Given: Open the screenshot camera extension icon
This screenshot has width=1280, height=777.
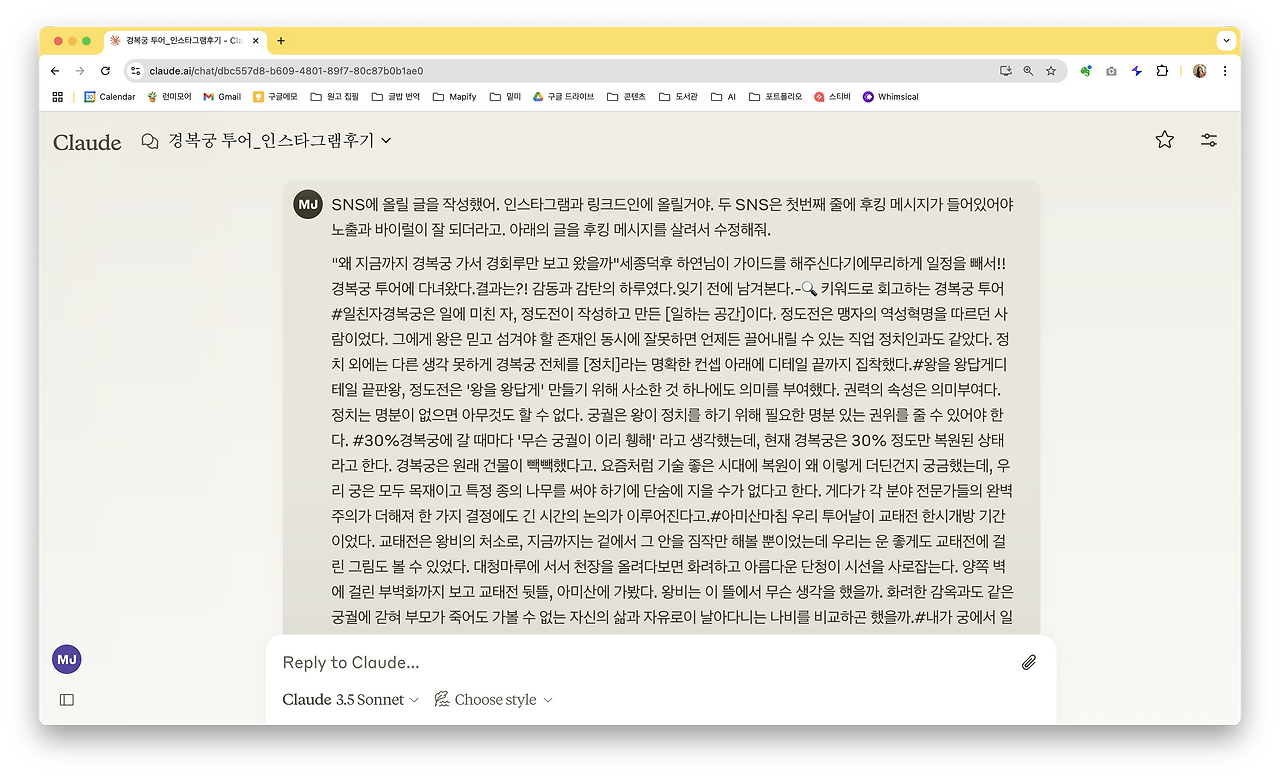Looking at the screenshot, I should pyautogui.click(x=1111, y=71).
